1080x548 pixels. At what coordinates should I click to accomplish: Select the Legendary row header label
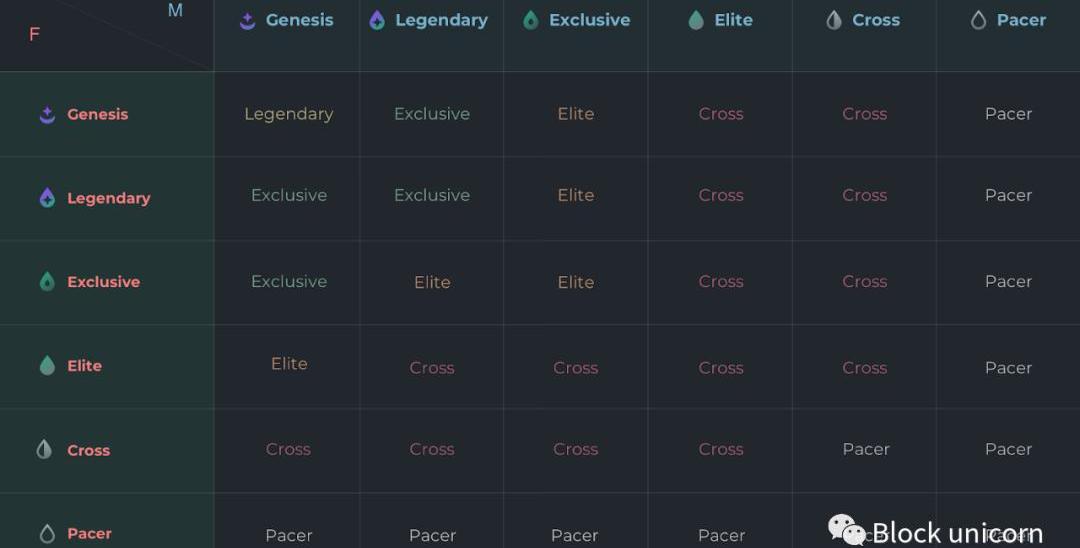pyautogui.click(x=109, y=198)
